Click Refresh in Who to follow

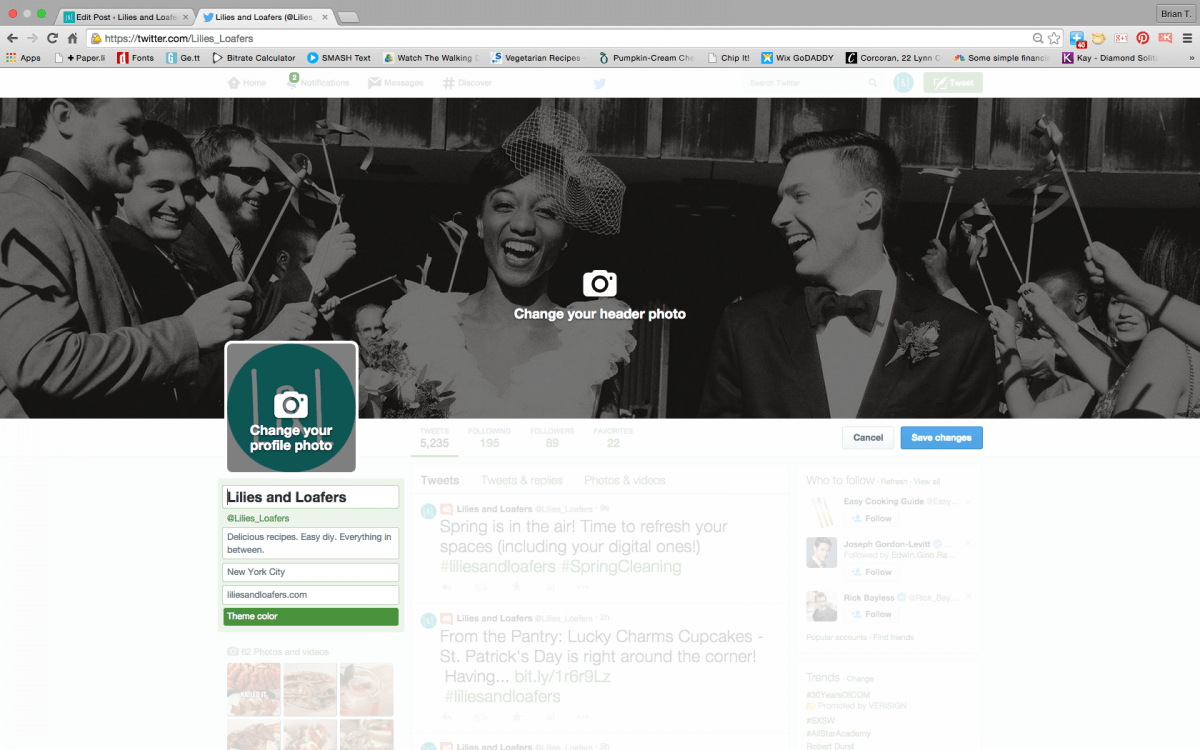coord(894,482)
